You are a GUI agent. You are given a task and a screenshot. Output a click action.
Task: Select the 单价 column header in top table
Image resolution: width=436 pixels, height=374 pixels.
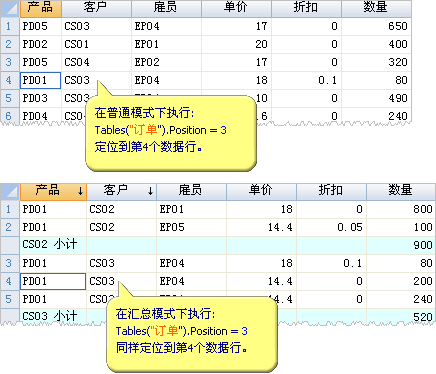[237, 8]
